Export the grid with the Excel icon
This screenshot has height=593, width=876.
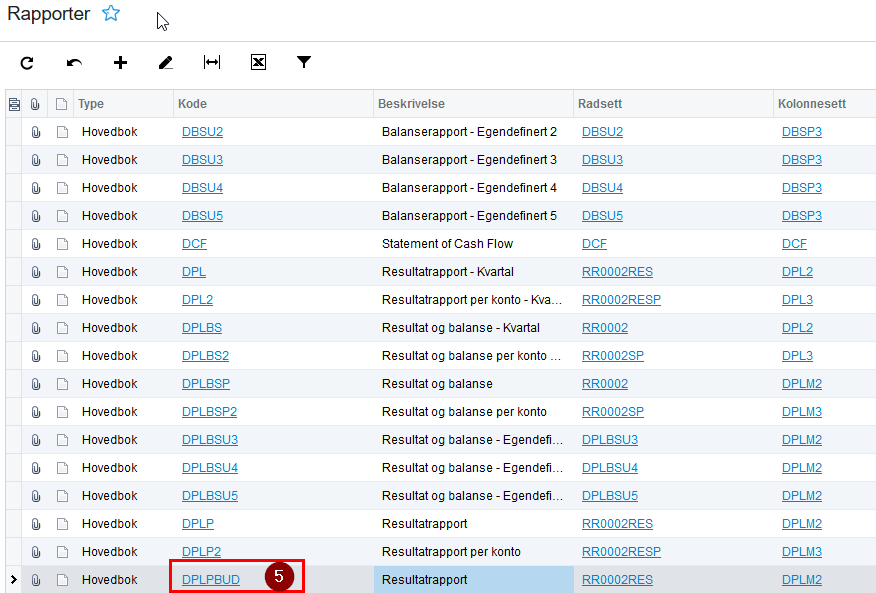(258, 62)
